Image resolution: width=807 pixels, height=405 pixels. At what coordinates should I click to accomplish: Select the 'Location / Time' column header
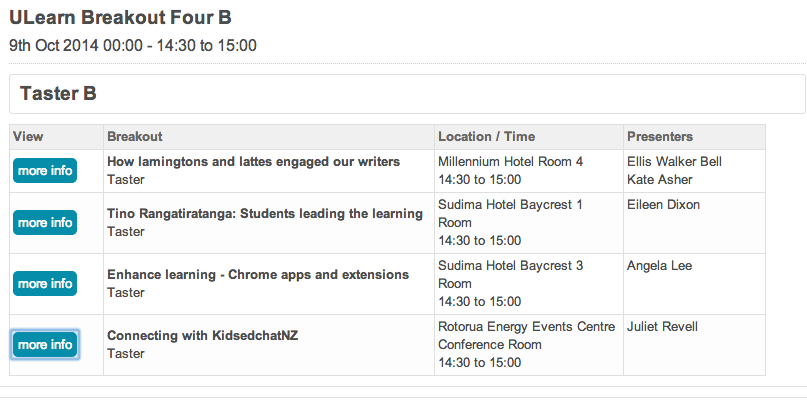487,136
